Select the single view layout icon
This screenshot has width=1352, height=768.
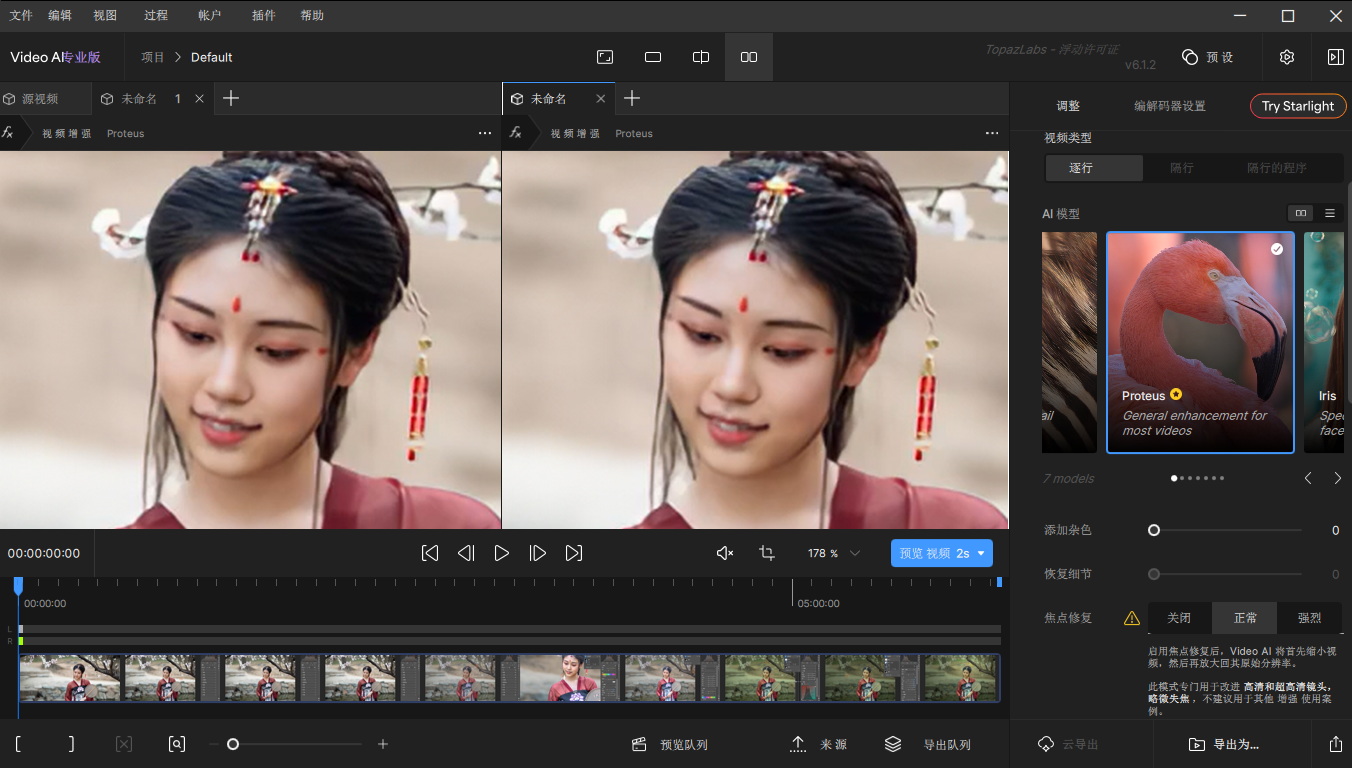click(653, 57)
